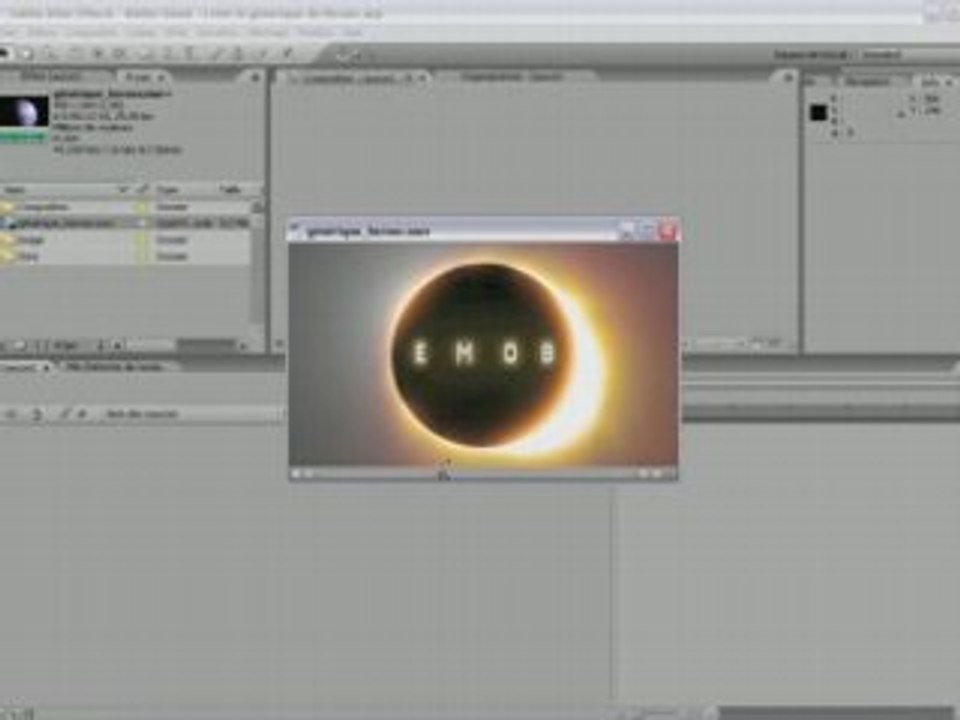This screenshot has width=960, height=720.
Task: Click the playback slider handle in player window
Action: (x=443, y=473)
